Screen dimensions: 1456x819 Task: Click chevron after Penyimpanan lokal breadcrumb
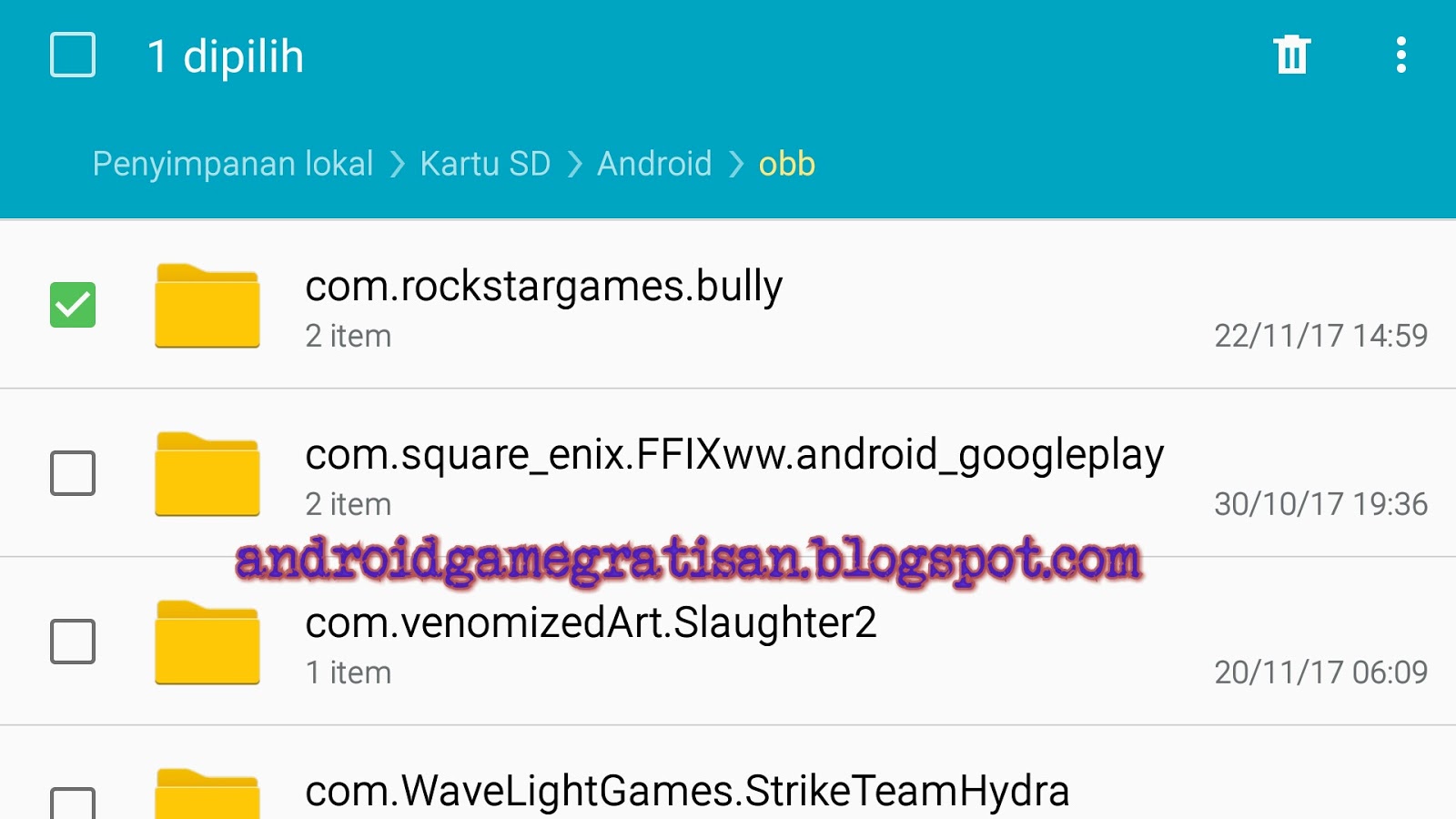(x=397, y=165)
